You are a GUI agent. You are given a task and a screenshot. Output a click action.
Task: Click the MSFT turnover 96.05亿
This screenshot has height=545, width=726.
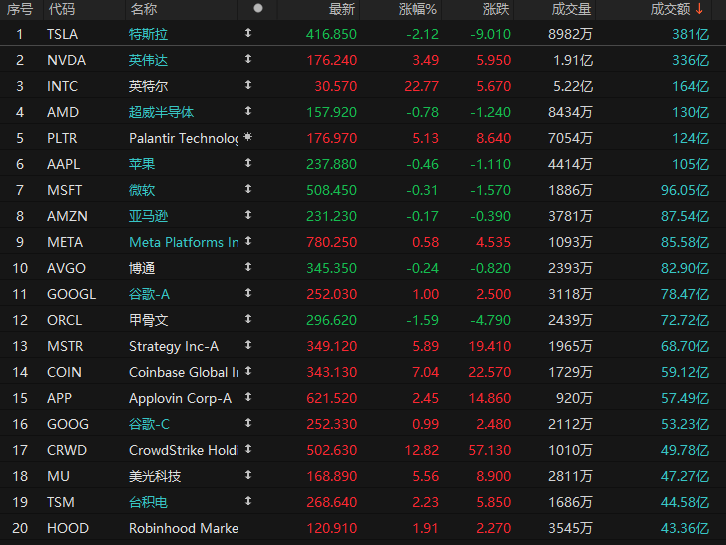point(685,190)
